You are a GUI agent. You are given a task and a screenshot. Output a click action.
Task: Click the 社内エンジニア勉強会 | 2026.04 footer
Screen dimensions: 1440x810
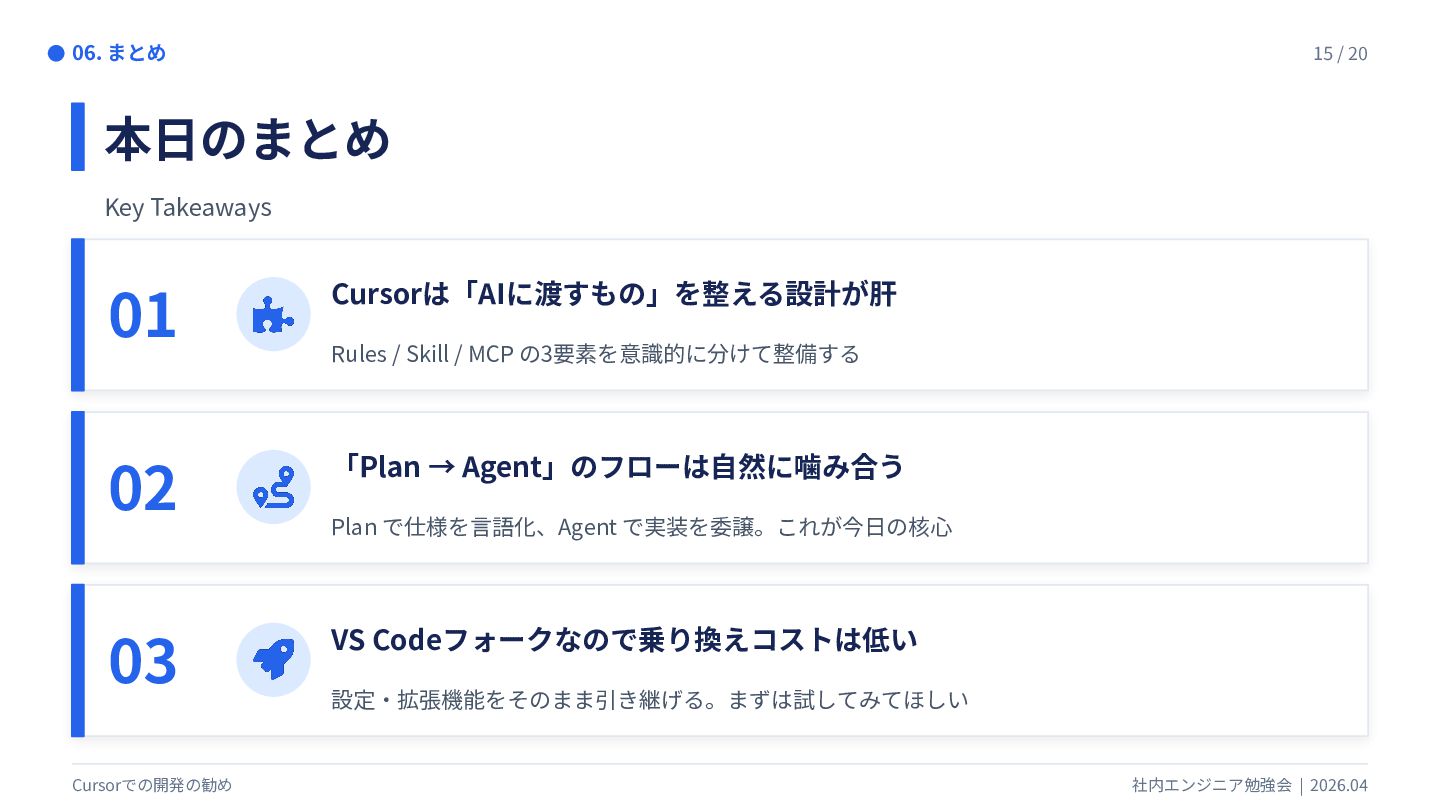coord(1250,786)
